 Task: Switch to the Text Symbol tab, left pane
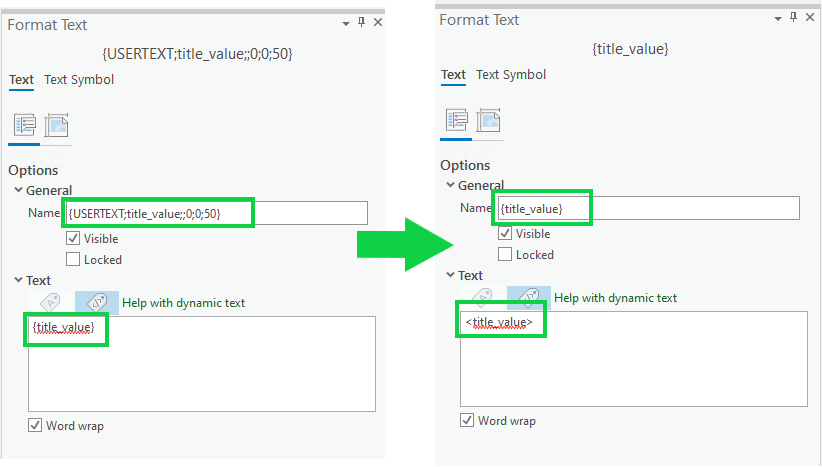(79, 80)
